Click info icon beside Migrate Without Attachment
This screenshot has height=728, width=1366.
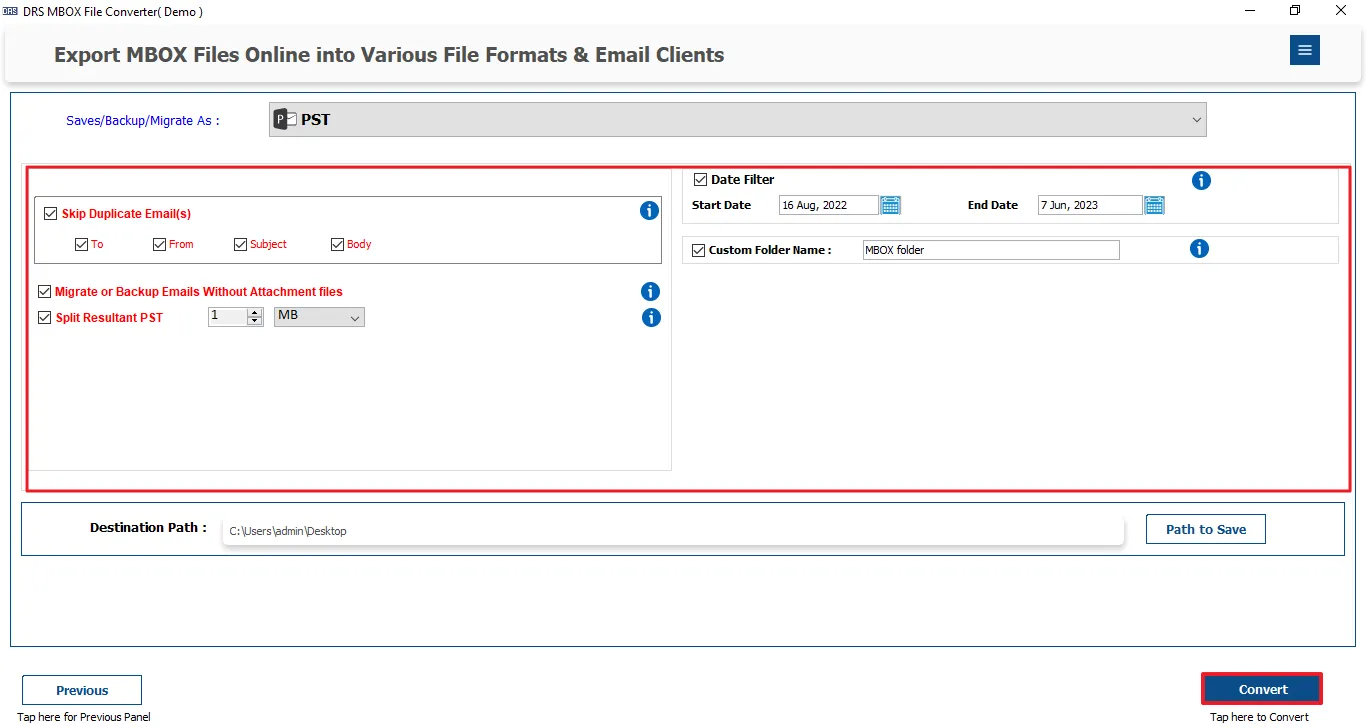coord(650,292)
